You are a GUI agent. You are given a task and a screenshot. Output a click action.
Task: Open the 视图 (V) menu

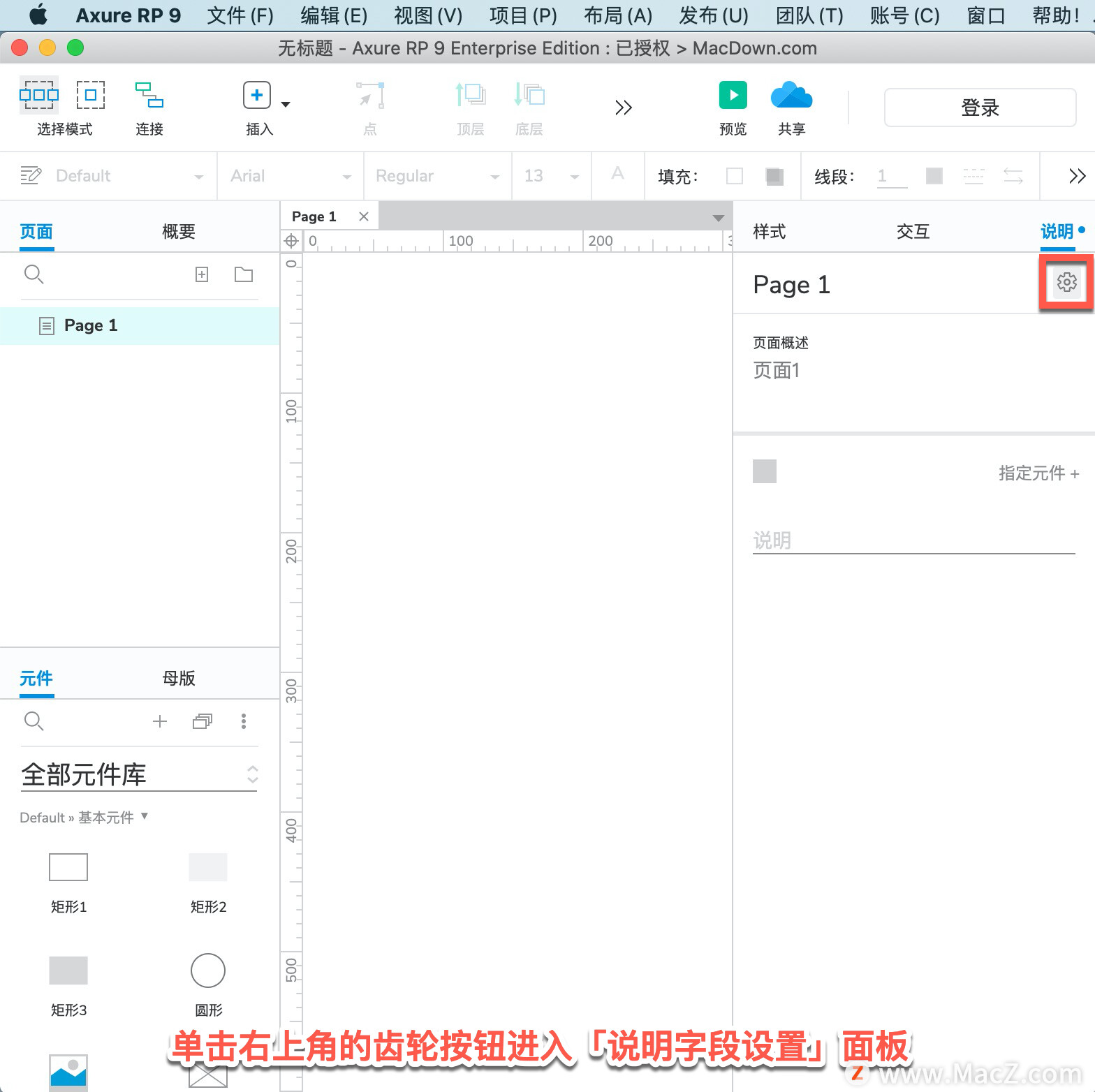[x=428, y=15]
